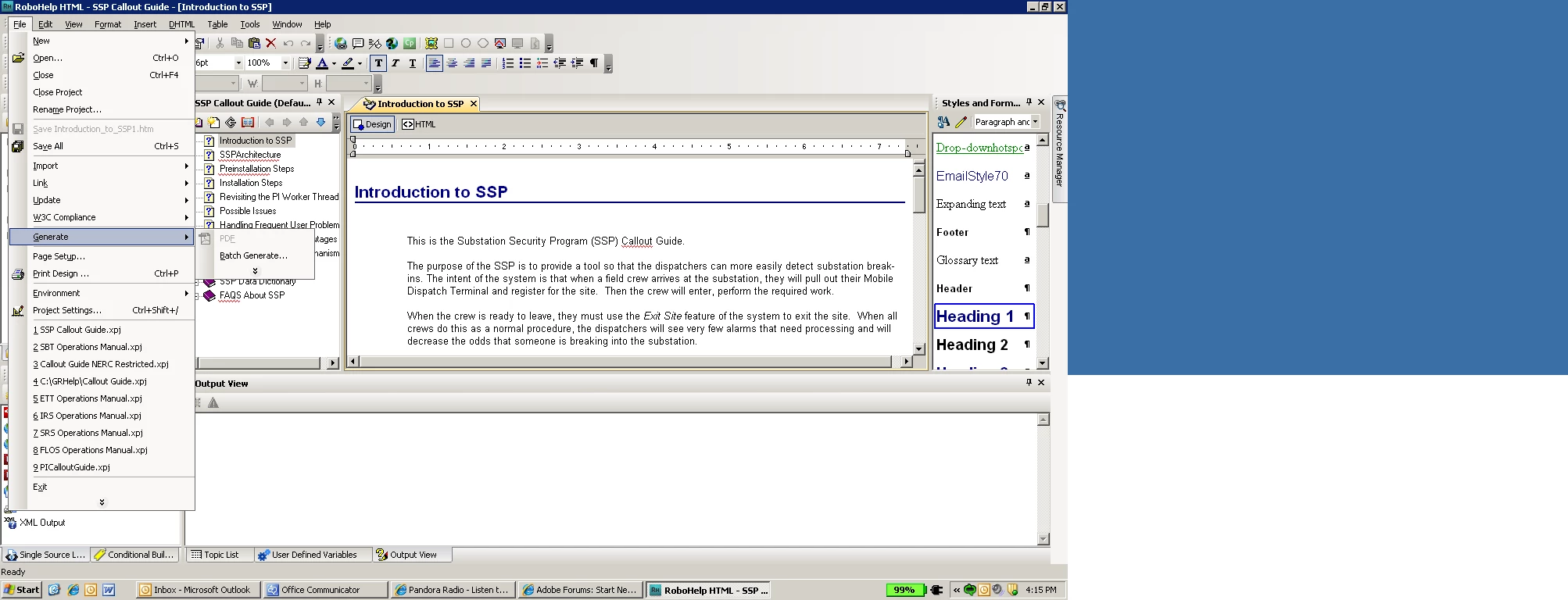Viewport: 1568px width, 600px height.
Task: Click the warning triangle icon in Output View
Action: coord(213,403)
